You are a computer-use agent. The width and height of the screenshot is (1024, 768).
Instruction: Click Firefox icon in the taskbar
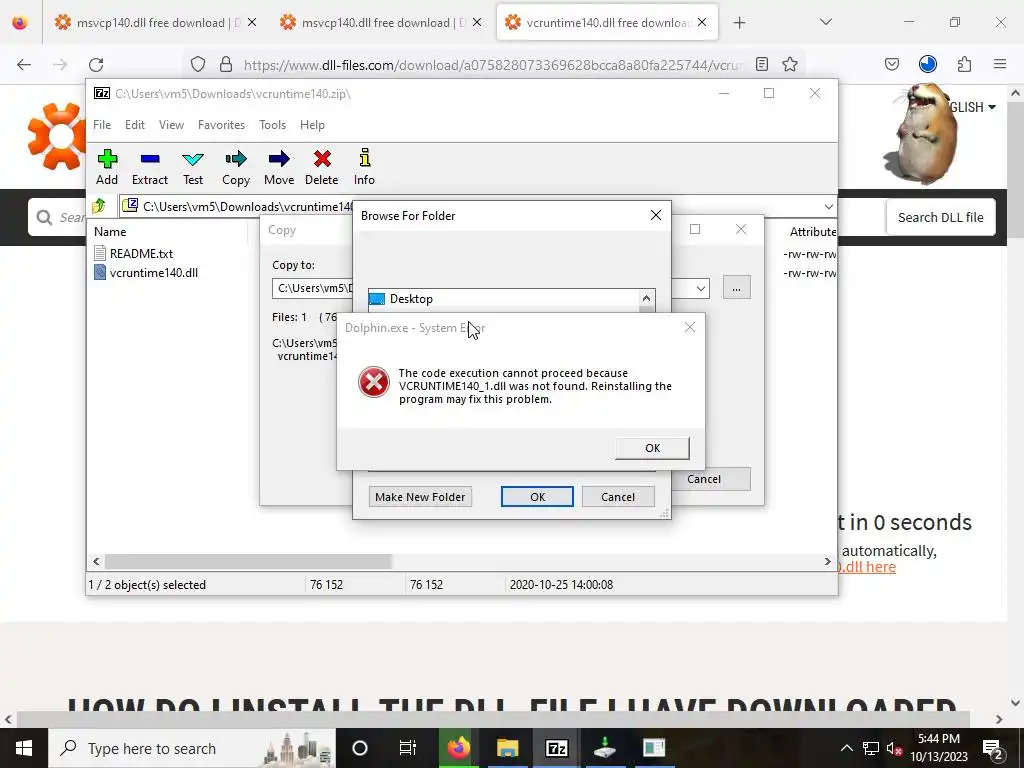458,748
